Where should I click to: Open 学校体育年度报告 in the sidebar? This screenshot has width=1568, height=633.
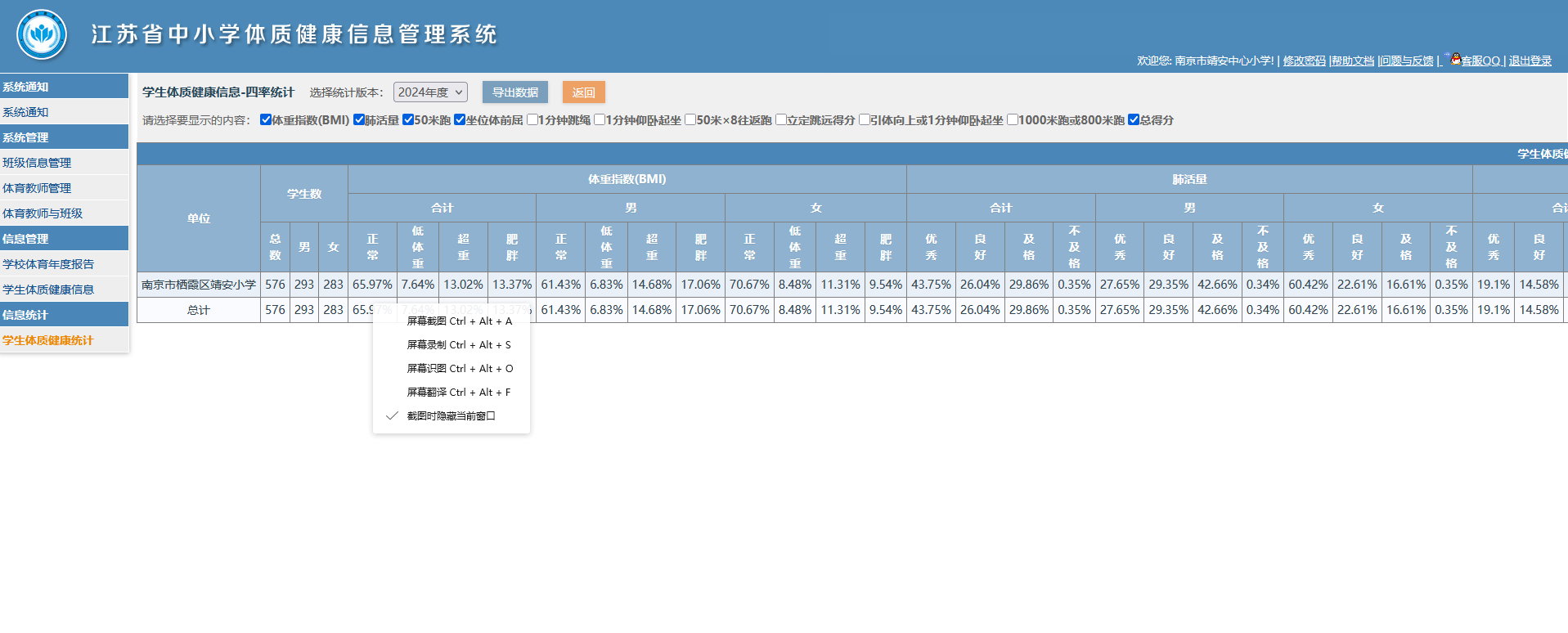click(x=48, y=264)
